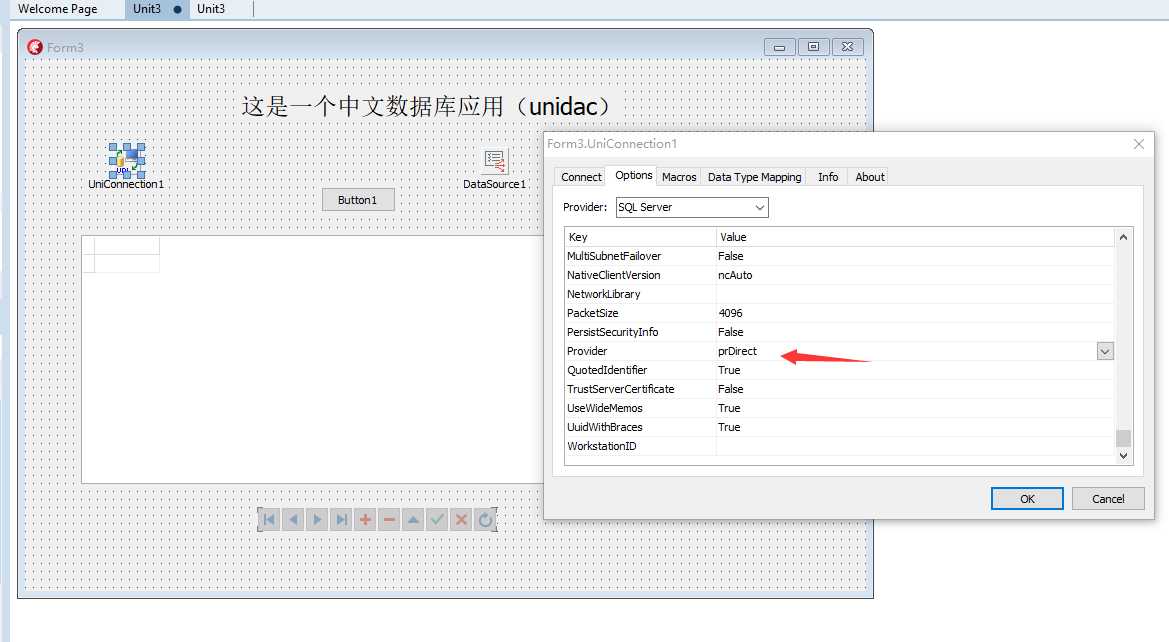Click the navigator Last record button

(341, 520)
